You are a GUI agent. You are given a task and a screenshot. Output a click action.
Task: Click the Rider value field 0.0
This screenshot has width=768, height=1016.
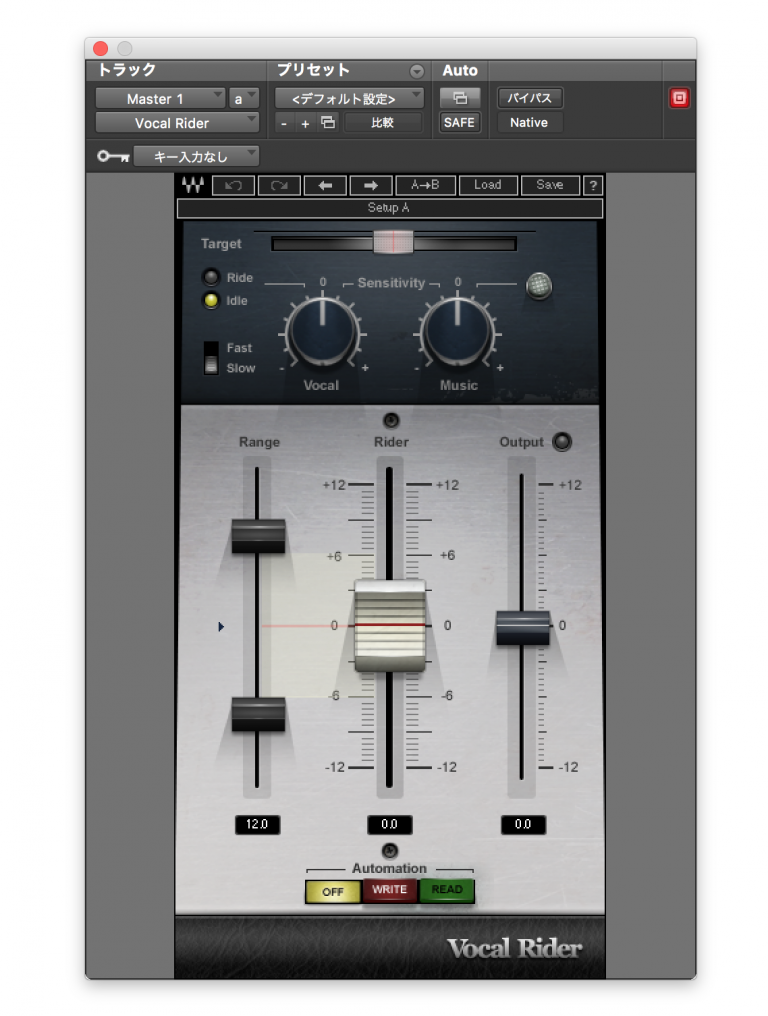[390, 824]
